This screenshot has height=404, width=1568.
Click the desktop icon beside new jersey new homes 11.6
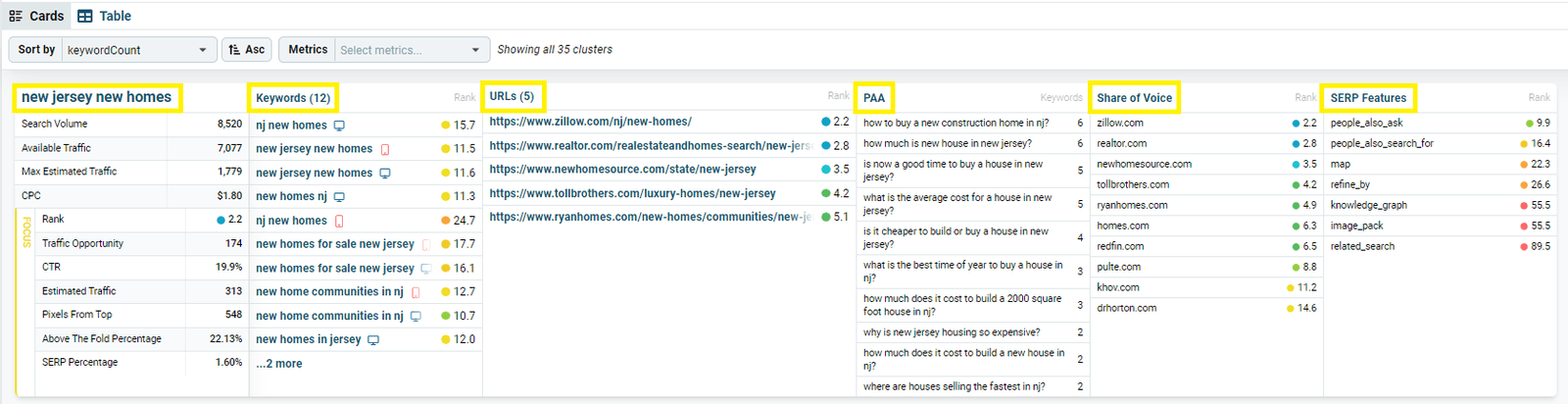point(385,174)
